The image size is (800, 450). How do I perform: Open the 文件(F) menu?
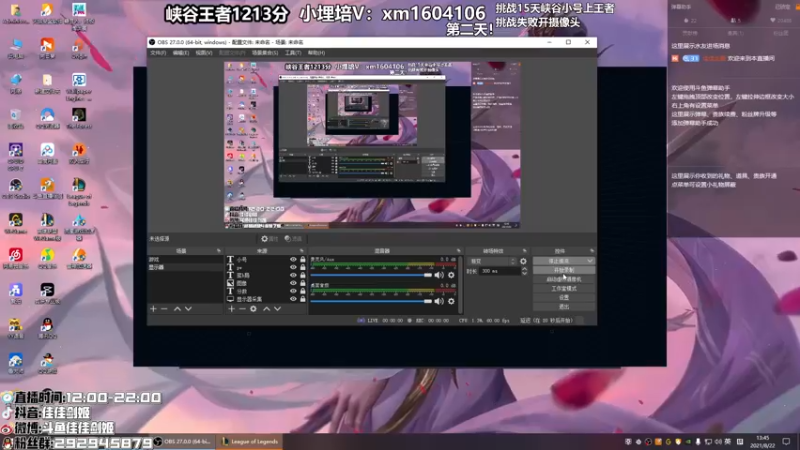click(158, 53)
